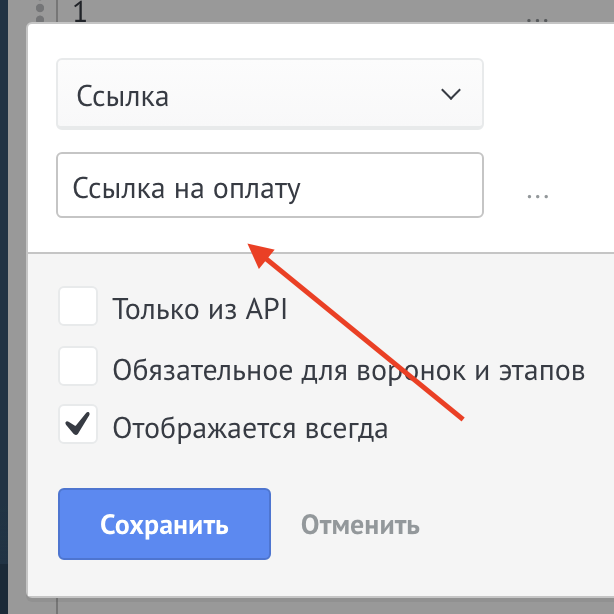Click the Только из API label text

pyautogui.click(x=200, y=310)
